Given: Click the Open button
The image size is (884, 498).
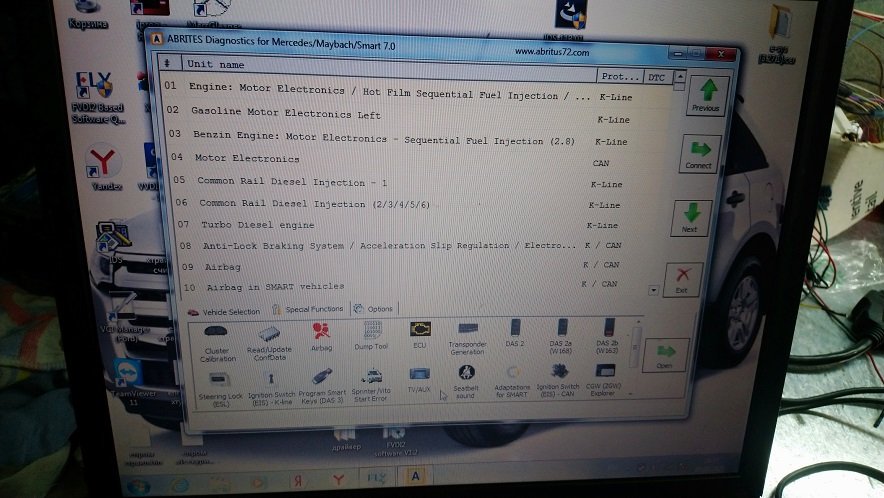Looking at the screenshot, I should click(x=665, y=355).
